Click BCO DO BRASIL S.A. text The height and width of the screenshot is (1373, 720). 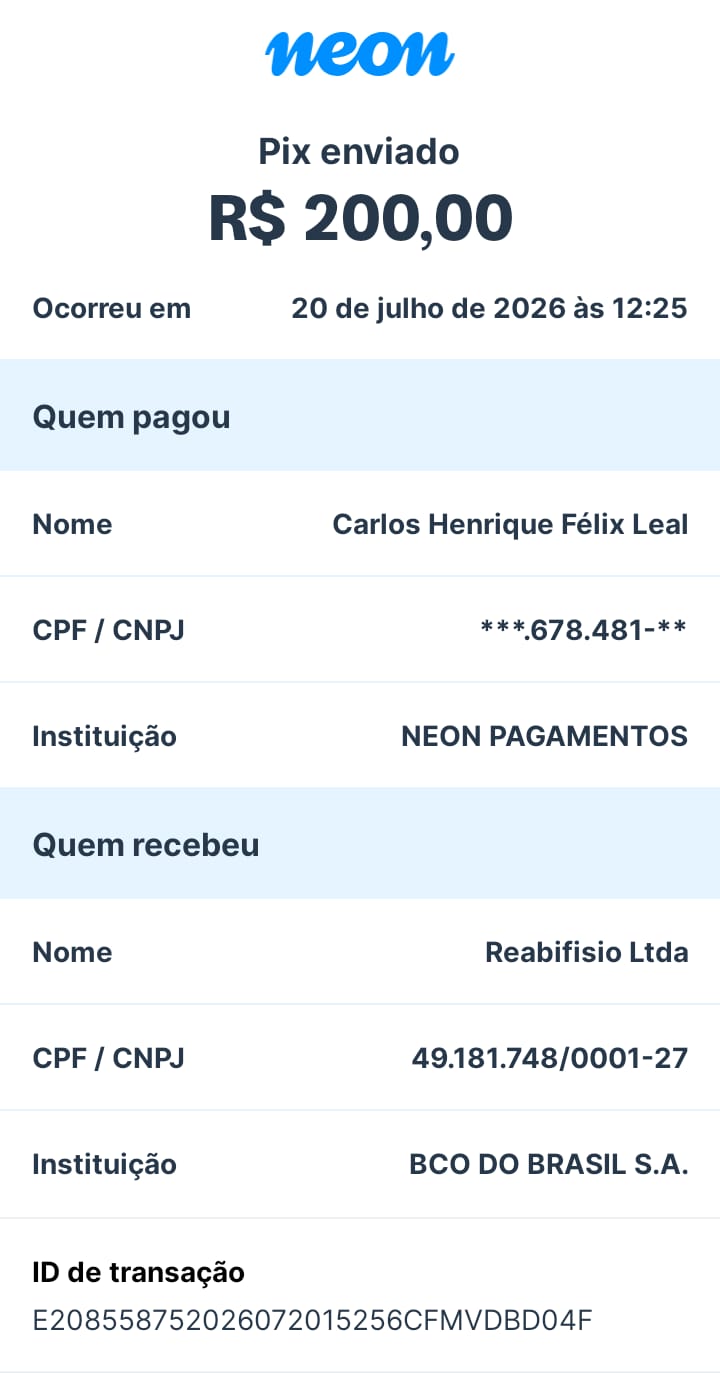point(549,1165)
